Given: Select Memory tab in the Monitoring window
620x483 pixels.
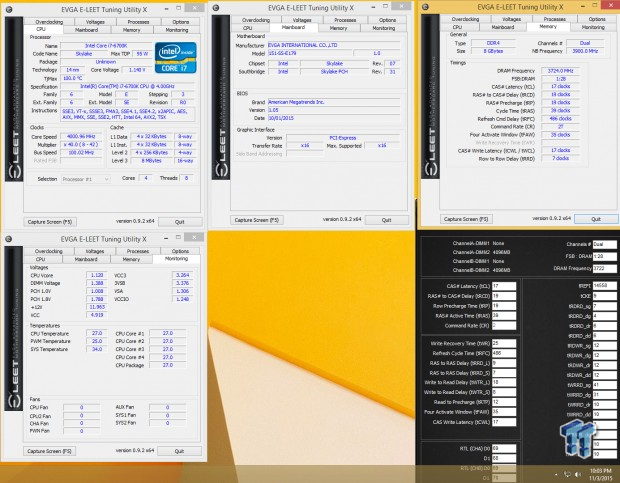Looking at the screenshot, I should tap(131, 259).
